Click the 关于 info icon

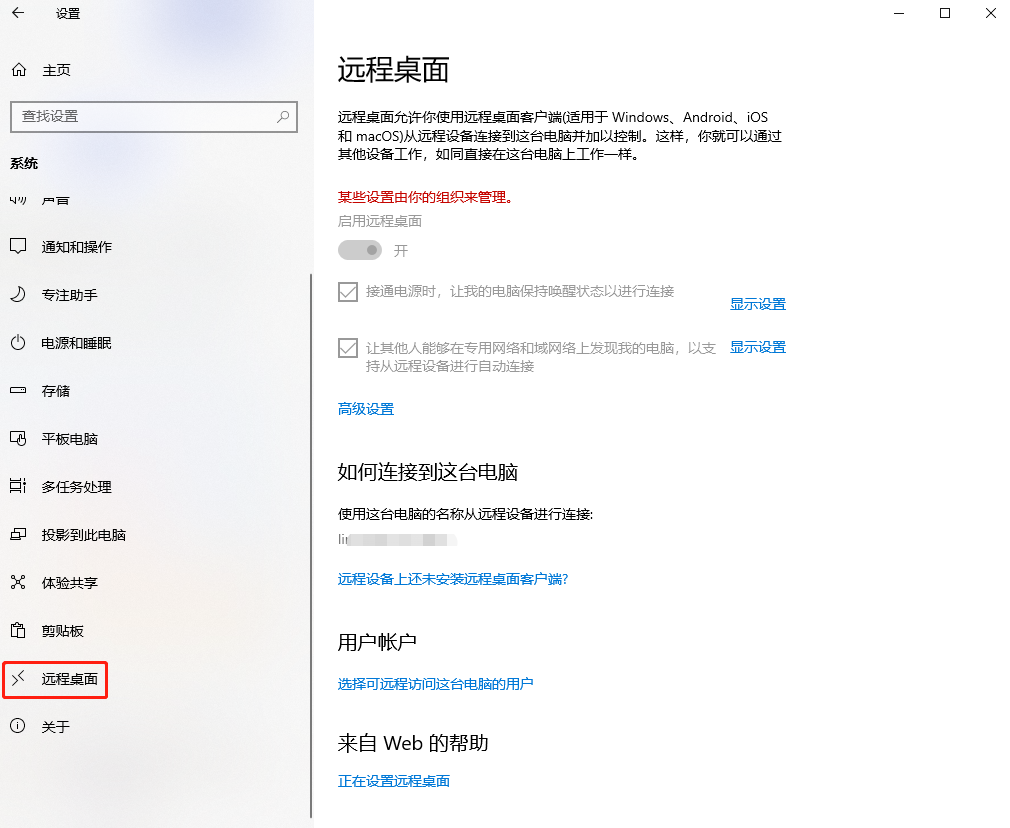18,726
